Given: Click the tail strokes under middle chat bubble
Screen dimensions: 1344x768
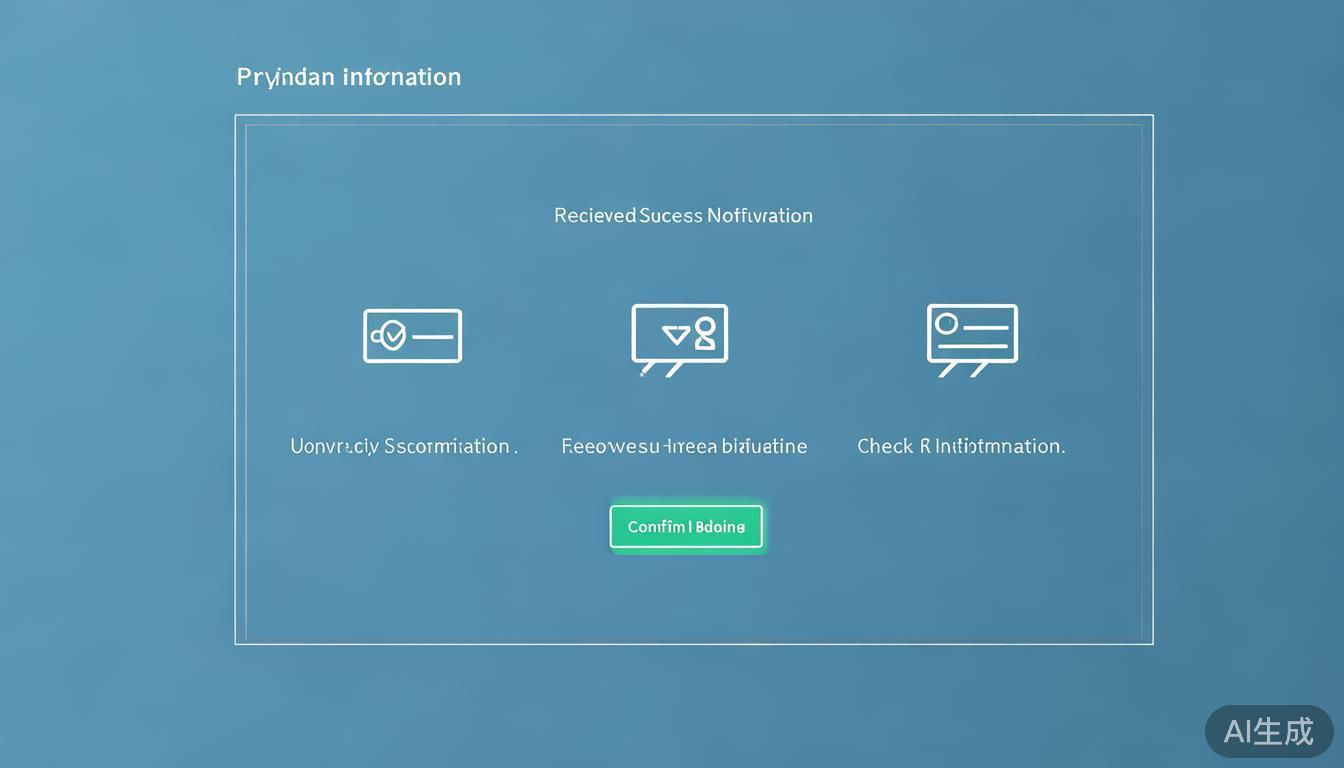Looking at the screenshot, I should coord(662,370).
